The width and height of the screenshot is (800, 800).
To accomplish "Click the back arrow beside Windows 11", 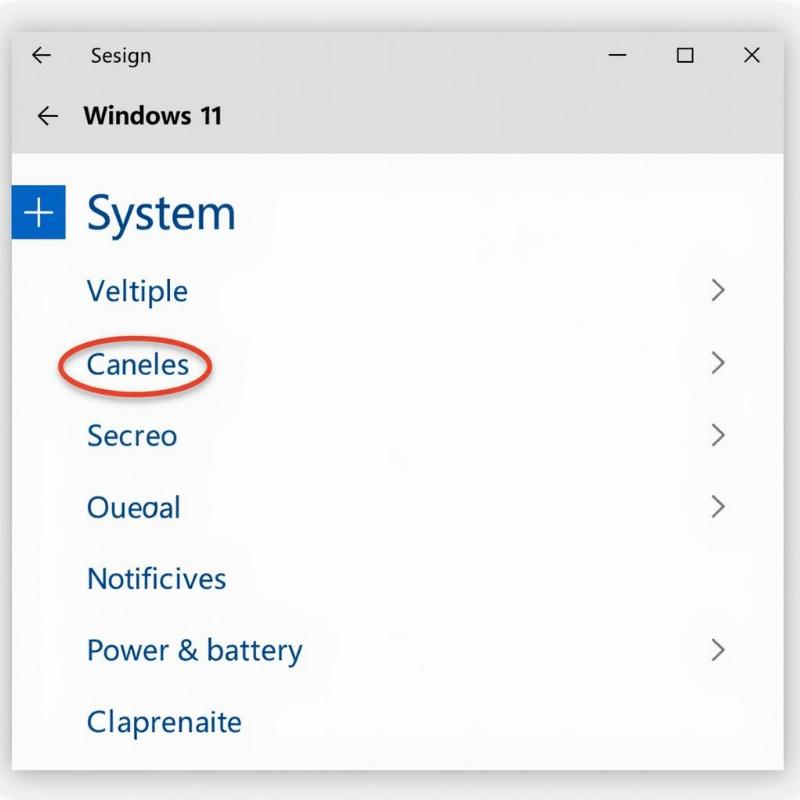I will pyautogui.click(x=47, y=116).
